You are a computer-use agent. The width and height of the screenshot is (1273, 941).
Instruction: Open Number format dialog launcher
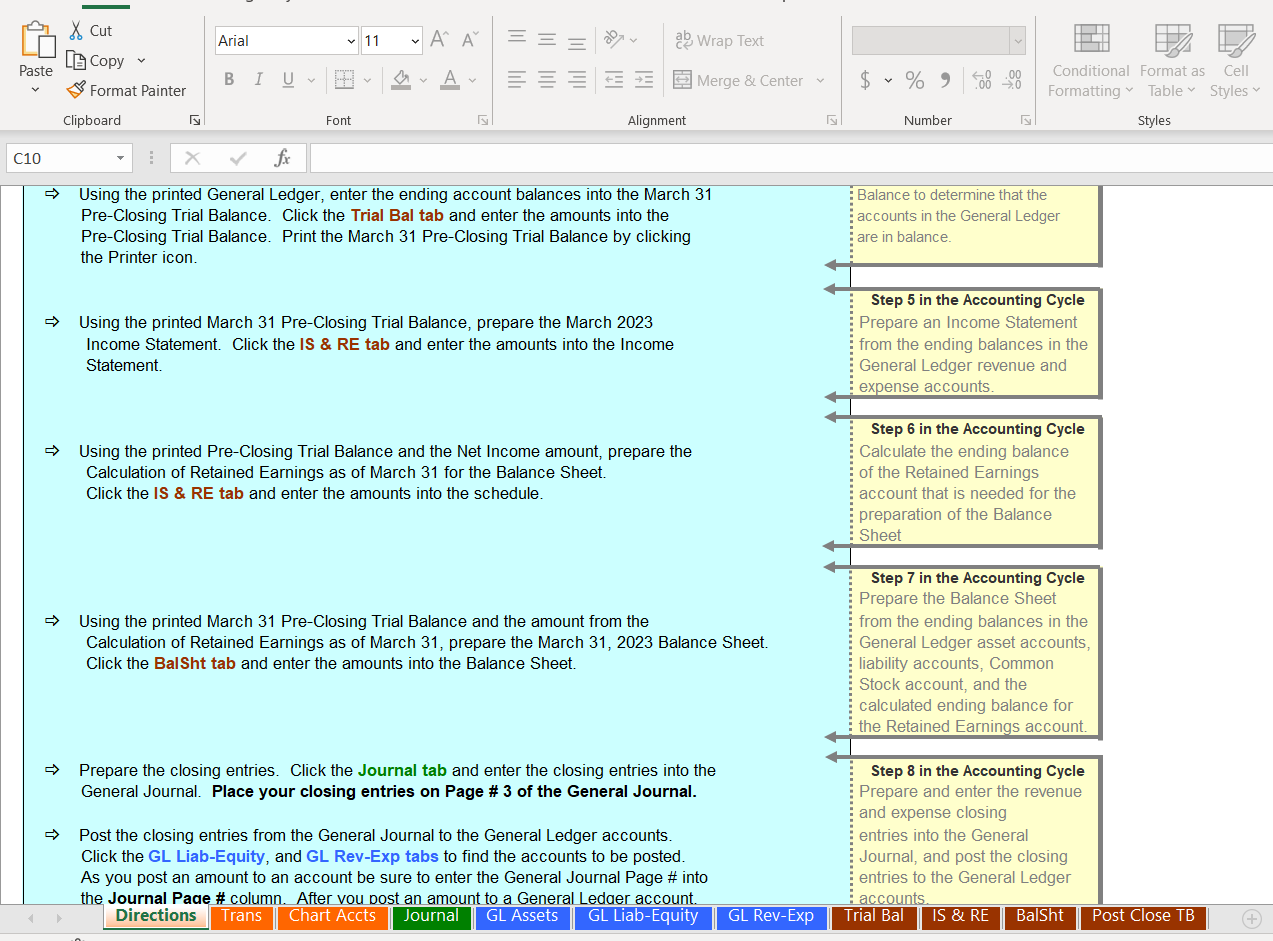tap(1026, 120)
